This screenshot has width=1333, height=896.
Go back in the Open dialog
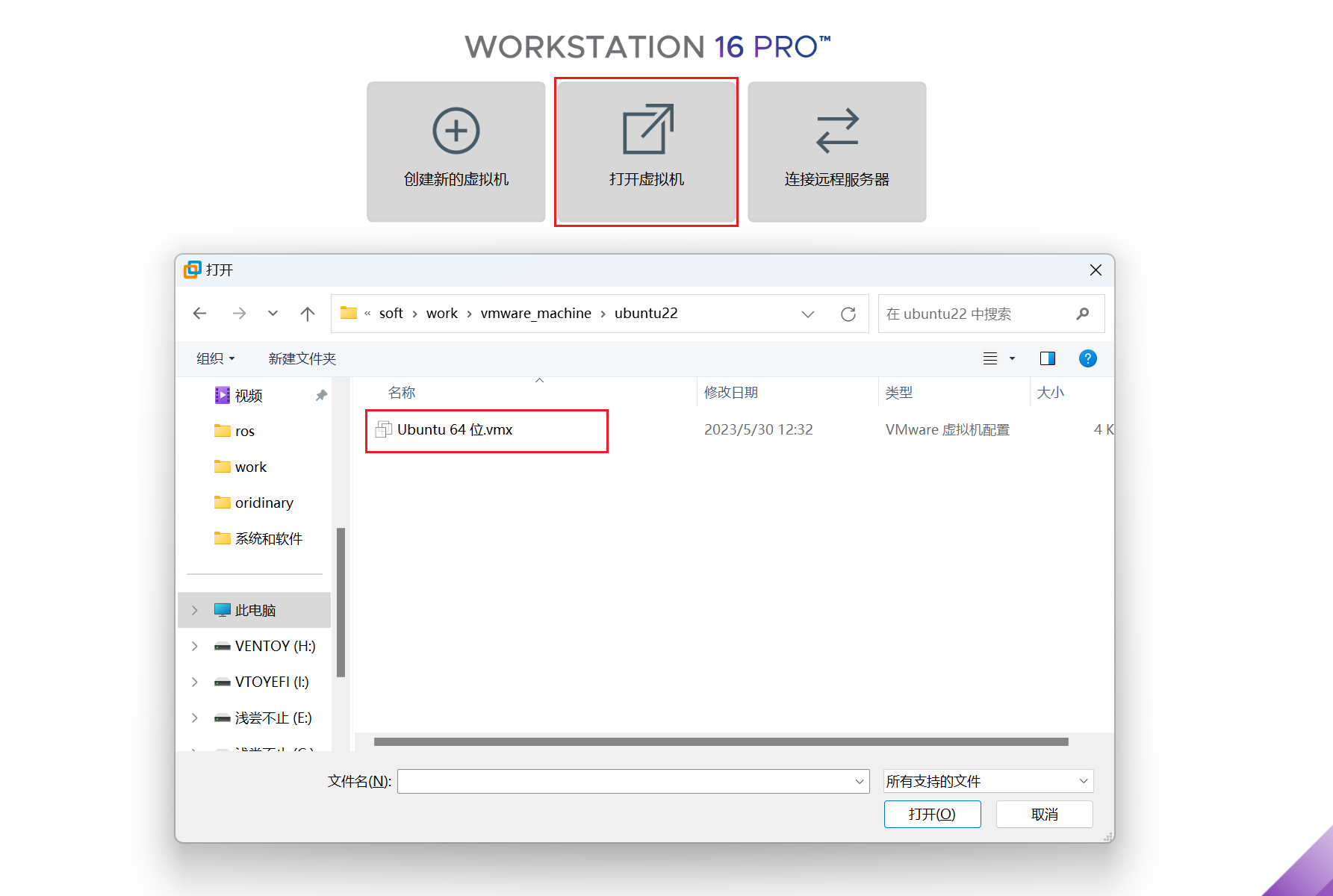tap(199, 314)
